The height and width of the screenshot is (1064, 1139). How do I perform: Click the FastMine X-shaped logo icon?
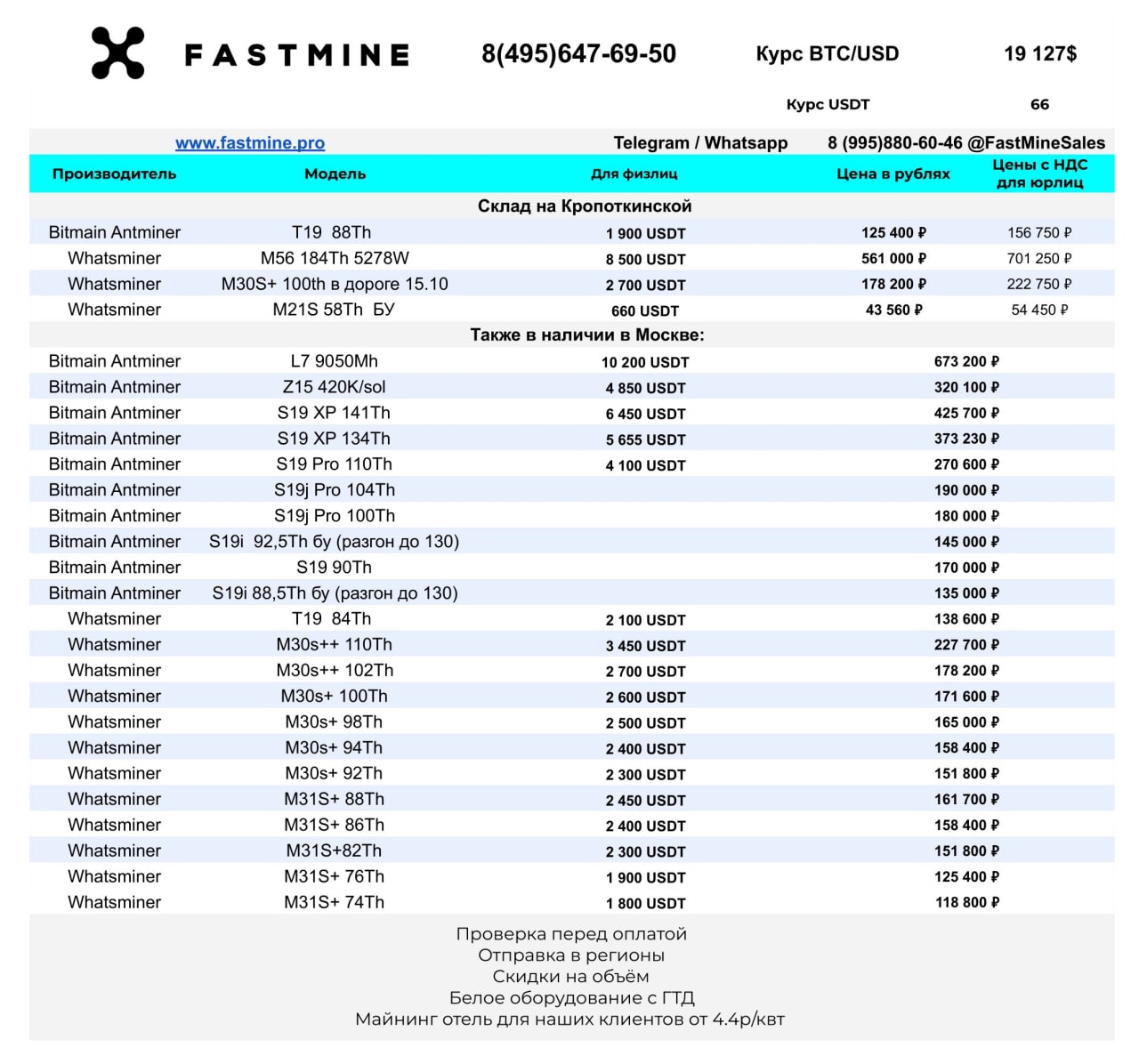[x=117, y=53]
